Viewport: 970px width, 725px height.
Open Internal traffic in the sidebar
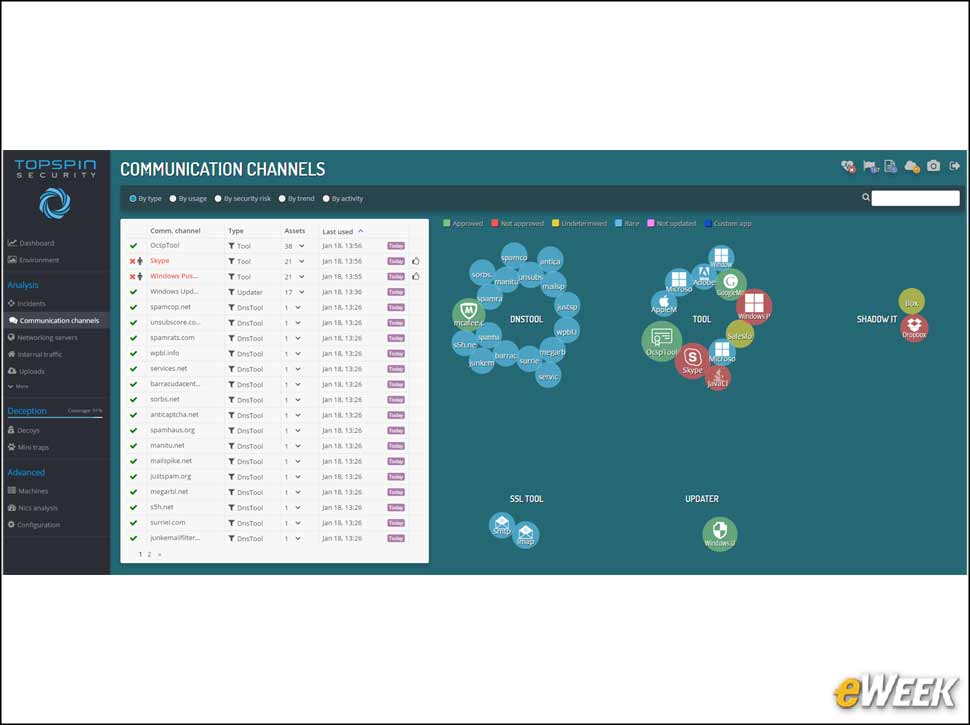[35, 354]
